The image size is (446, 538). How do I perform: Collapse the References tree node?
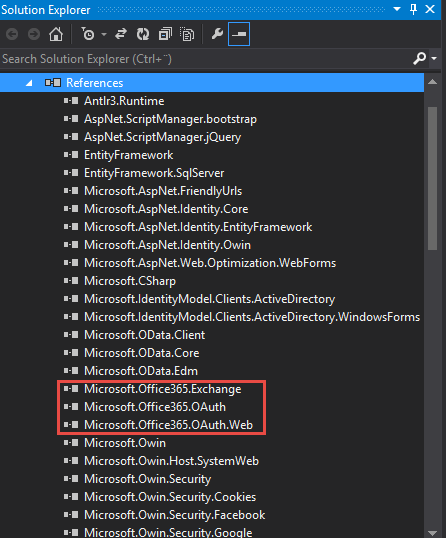click(x=30, y=83)
